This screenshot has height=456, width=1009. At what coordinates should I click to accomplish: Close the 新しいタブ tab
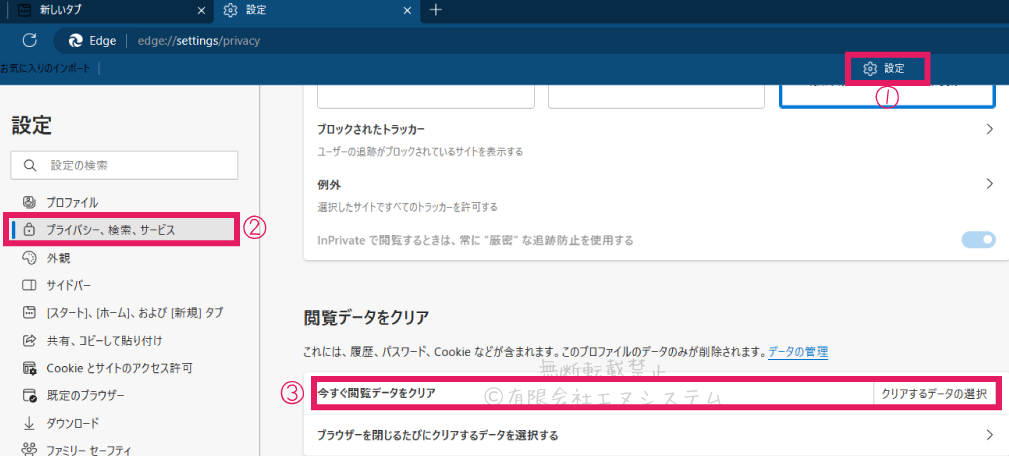pos(201,10)
